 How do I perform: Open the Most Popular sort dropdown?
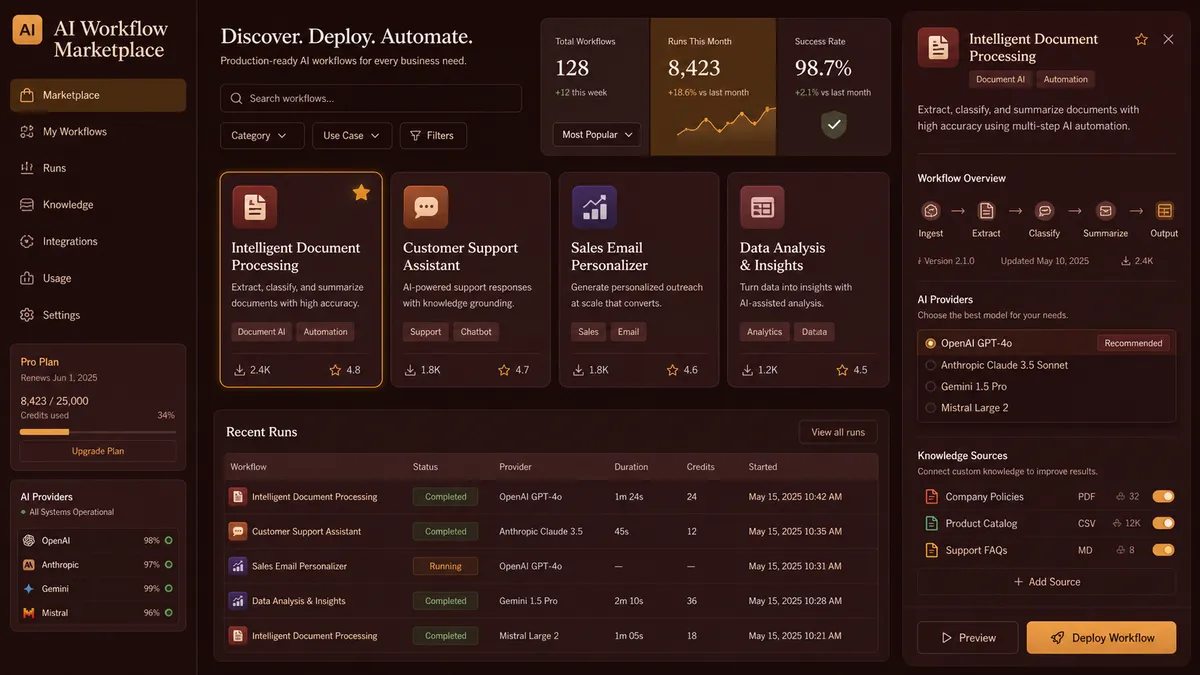click(x=596, y=134)
